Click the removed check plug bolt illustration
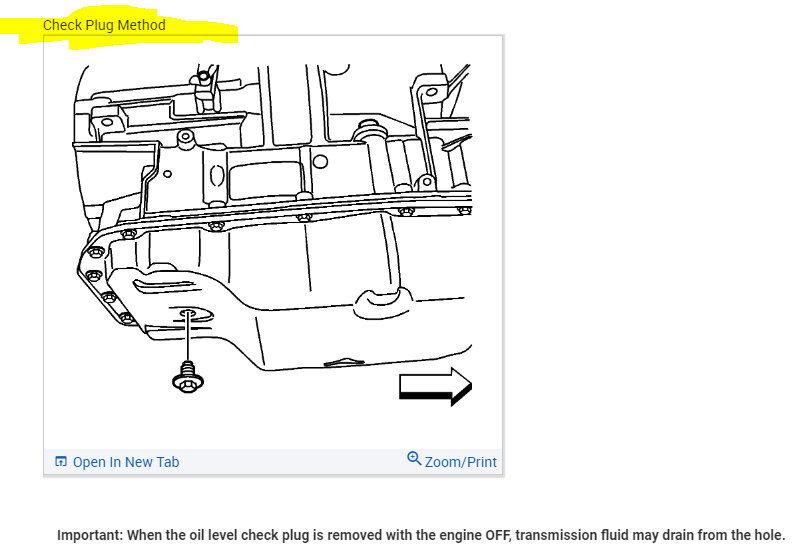The image size is (801, 552). coord(188,378)
